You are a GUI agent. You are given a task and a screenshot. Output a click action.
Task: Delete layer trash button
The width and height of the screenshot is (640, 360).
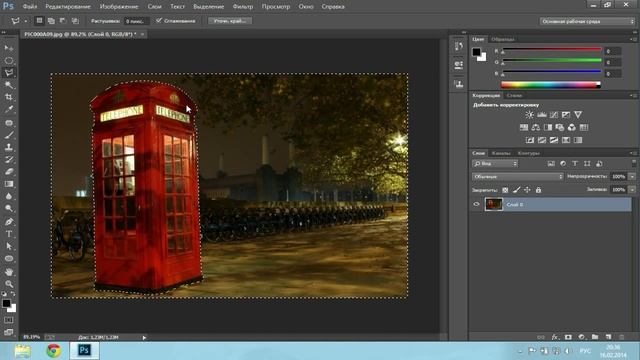(x=622, y=337)
